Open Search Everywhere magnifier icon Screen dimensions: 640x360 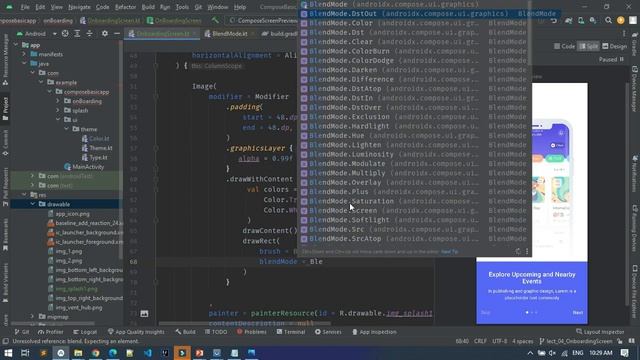(608, 20)
